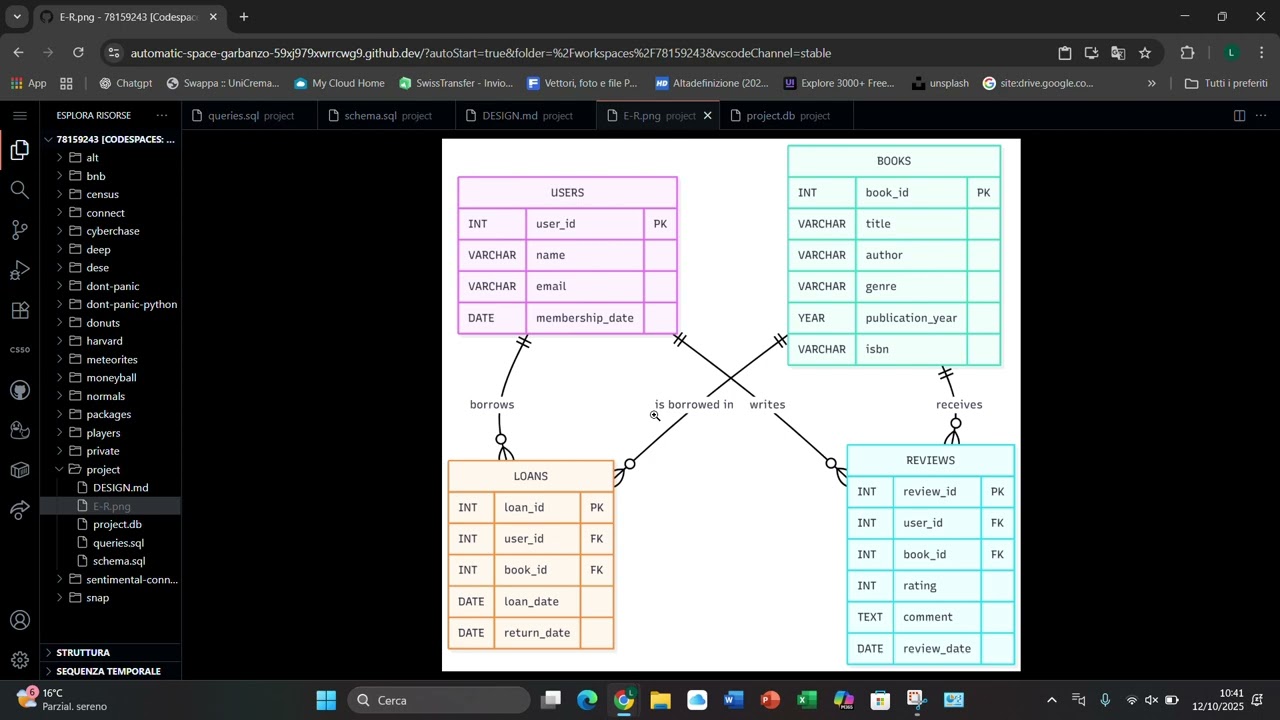View site information icon in address bar
This screenshot has height=720, width=1280.
[x=114, y=53]
